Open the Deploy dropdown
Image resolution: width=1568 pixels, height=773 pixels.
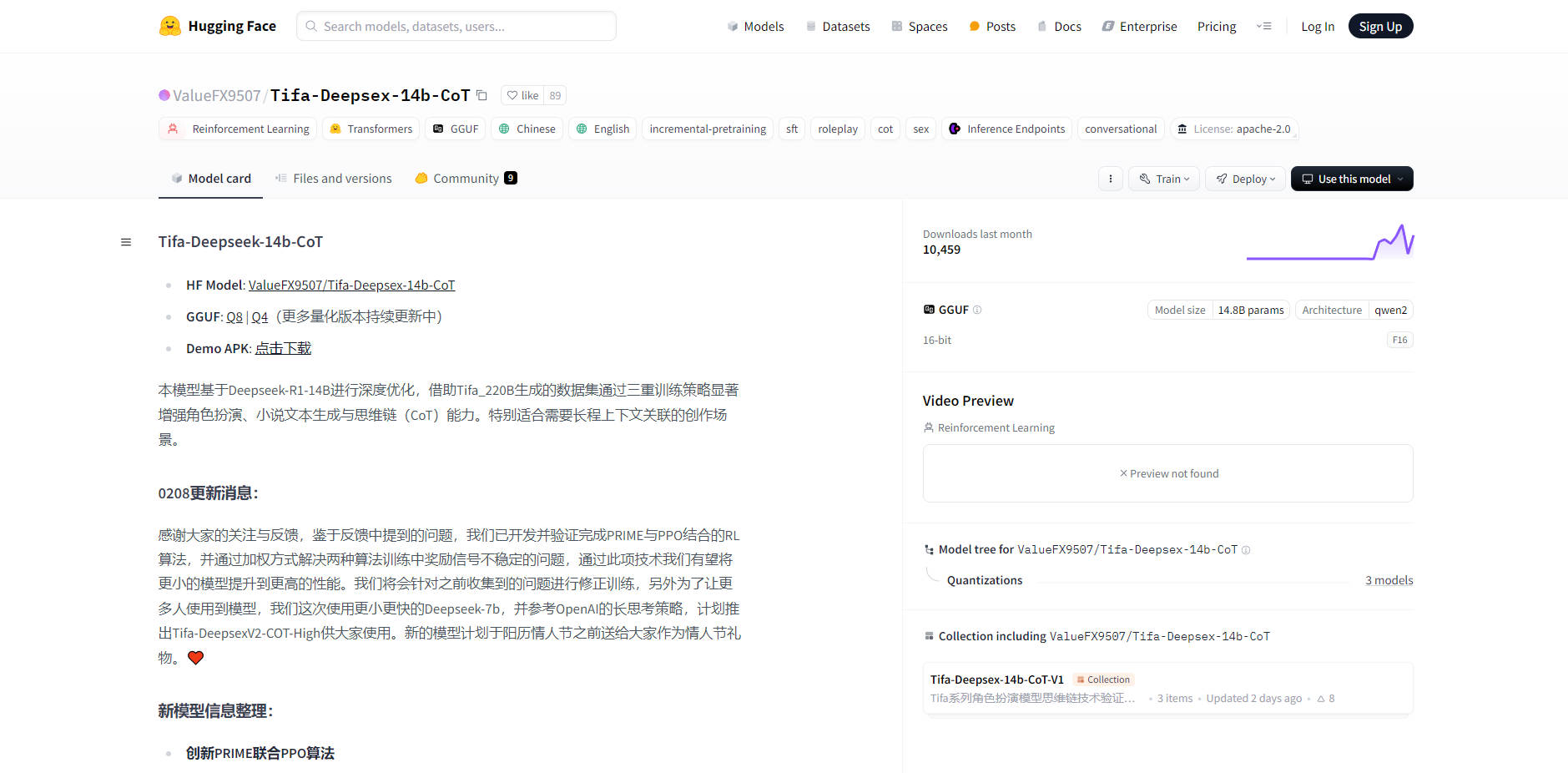click(x=1245, y=179)
